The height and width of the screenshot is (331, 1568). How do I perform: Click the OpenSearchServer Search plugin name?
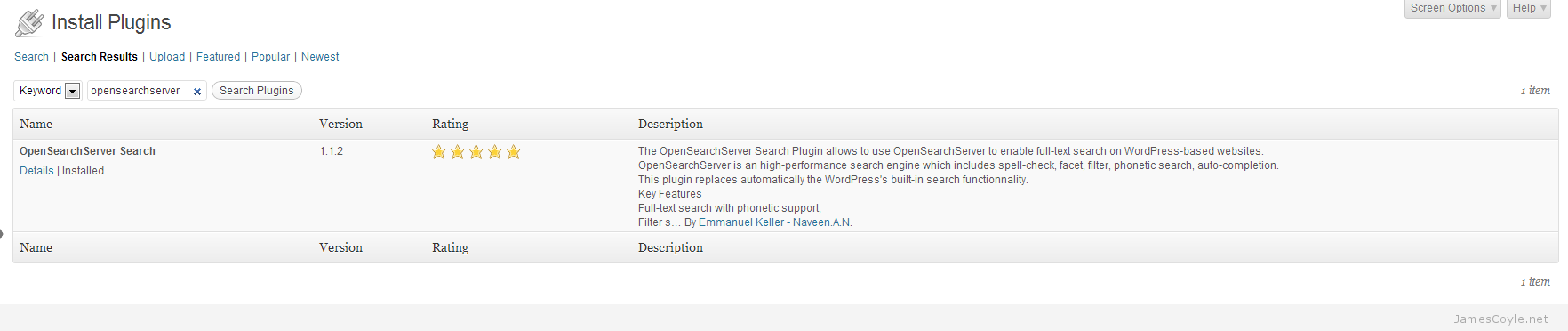pos(87,151)
